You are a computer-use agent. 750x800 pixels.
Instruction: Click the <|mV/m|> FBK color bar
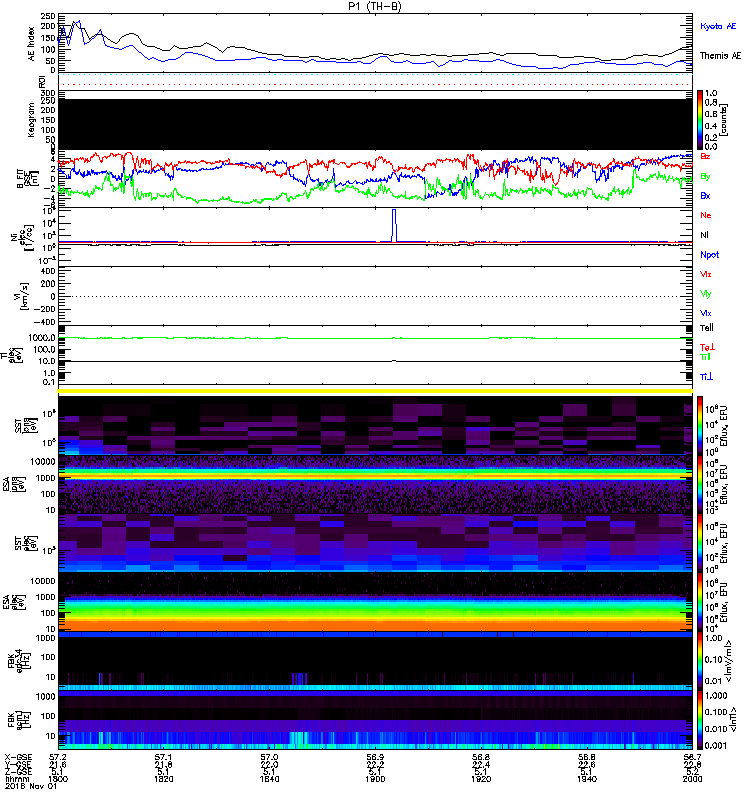click(x=700, y=661)
